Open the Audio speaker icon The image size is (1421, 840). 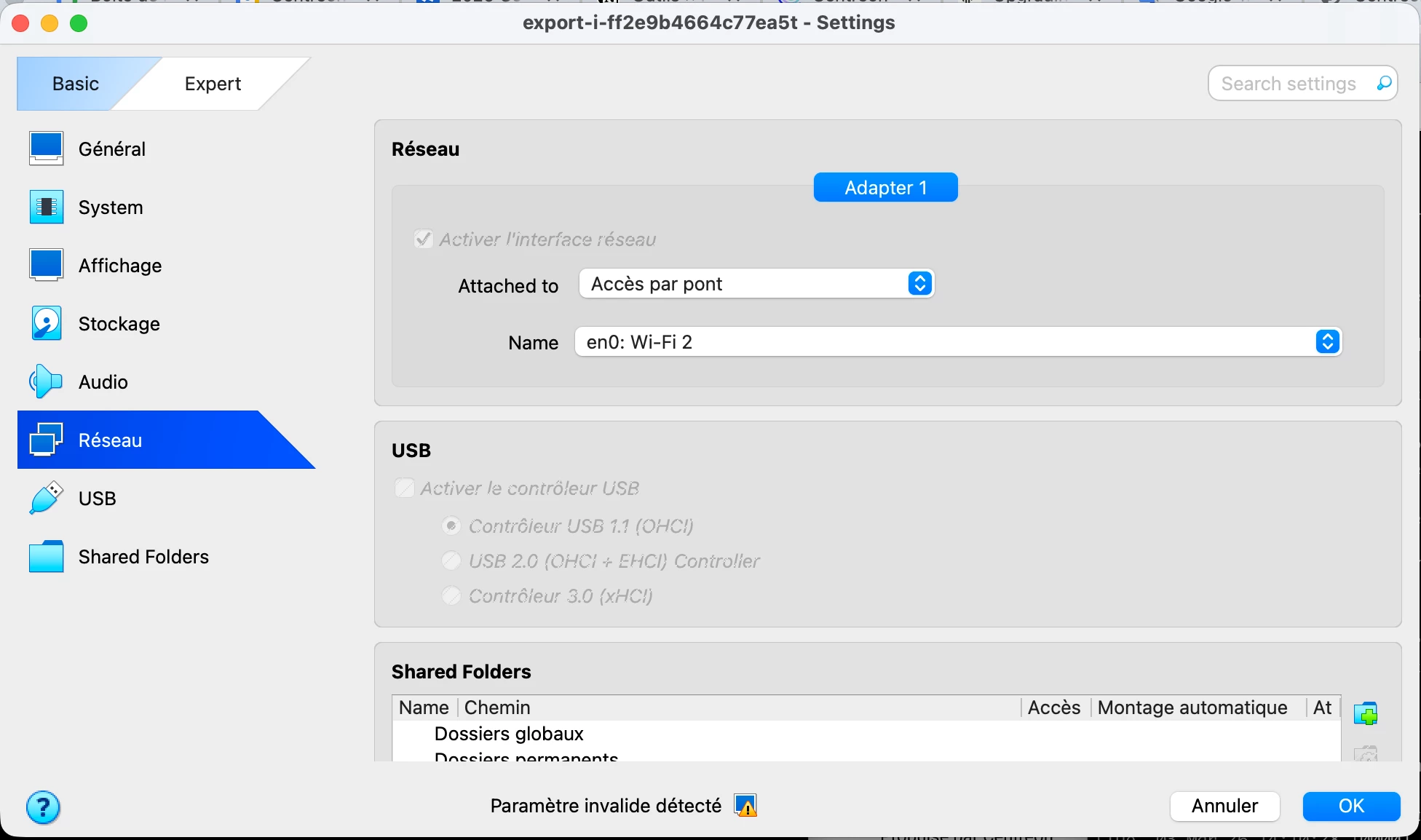tap(46, 381)
